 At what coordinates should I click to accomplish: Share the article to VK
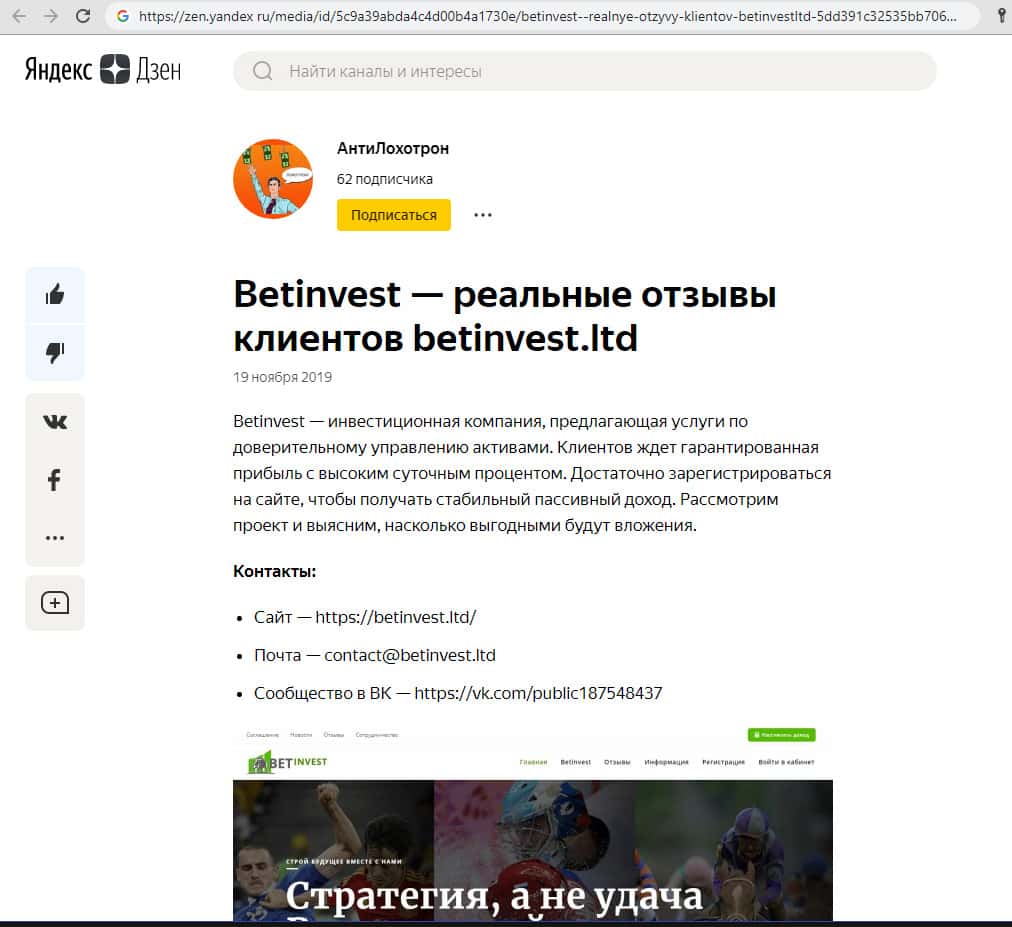tap(55, 422)
